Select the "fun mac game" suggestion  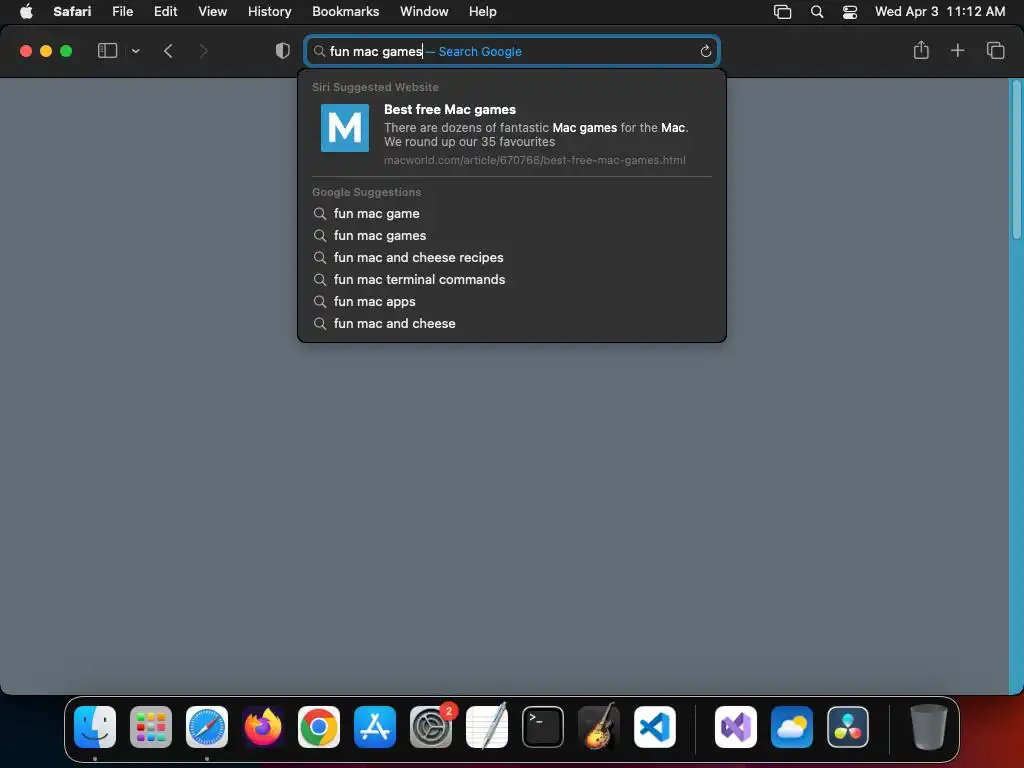click(x=512, y=214)
